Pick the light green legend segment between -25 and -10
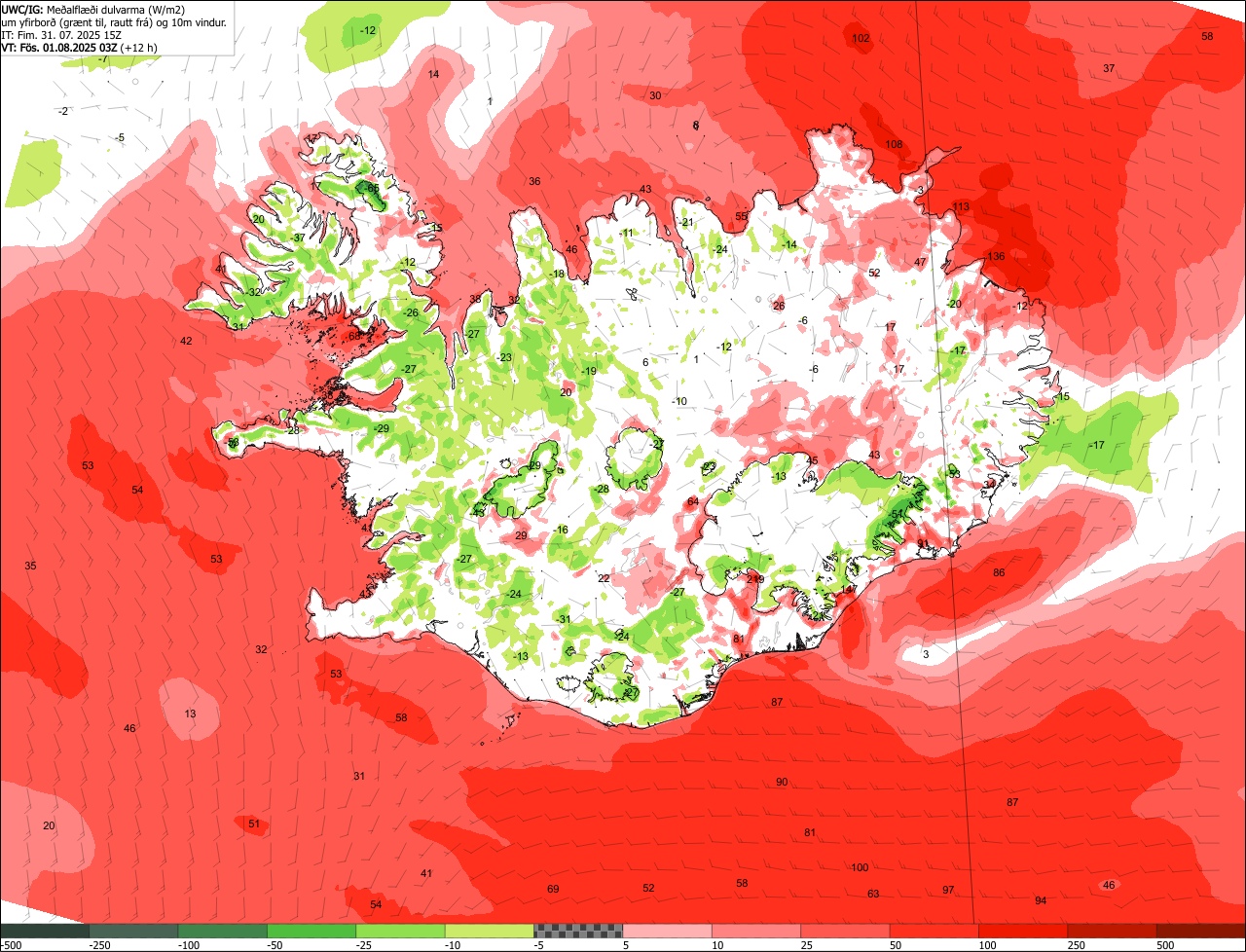 tap(400, 932)
